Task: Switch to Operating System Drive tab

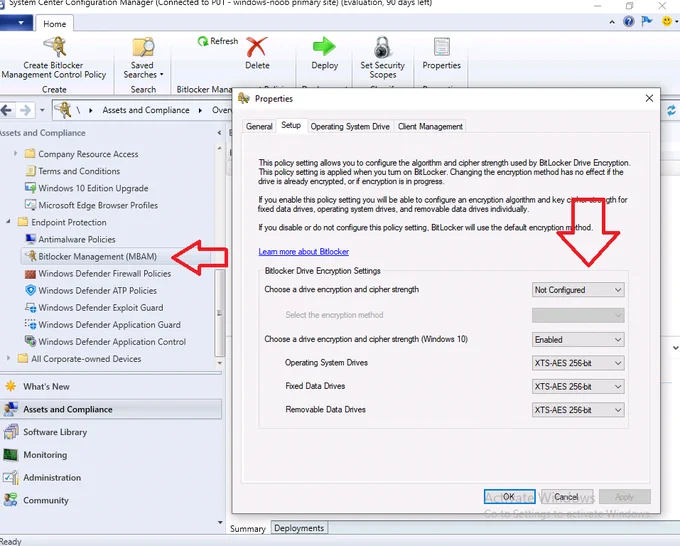Action: click(350, 127)
